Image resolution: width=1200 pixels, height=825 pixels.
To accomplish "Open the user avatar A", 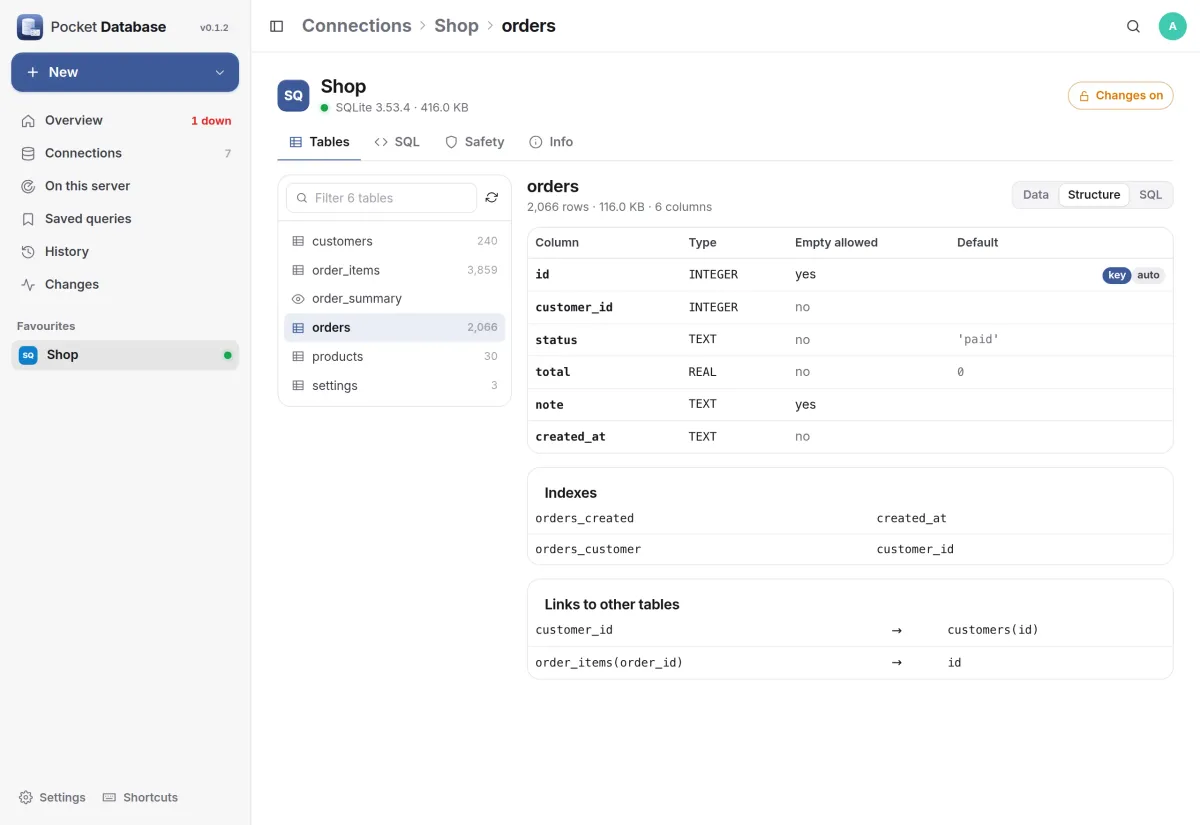I will 1172,27.
